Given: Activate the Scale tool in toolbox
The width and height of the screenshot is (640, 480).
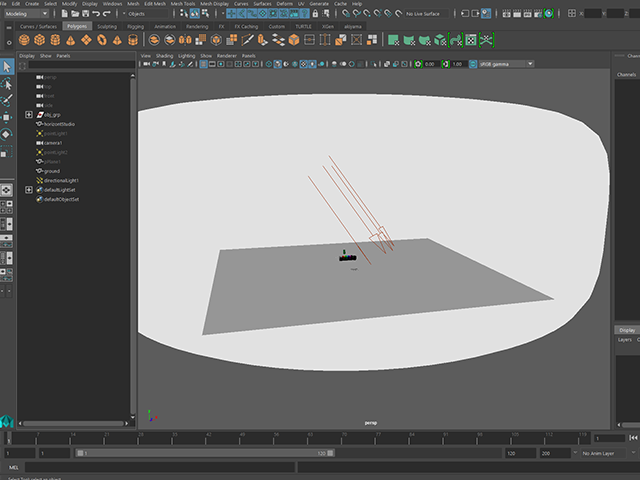Looking at the screenshot, I should pos(7,151).
